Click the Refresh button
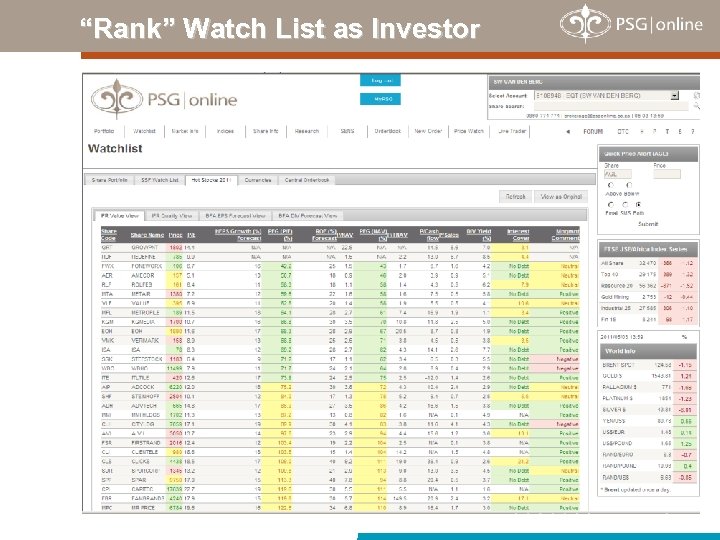This screenshot has height=540, width=720. coord(515,197)
